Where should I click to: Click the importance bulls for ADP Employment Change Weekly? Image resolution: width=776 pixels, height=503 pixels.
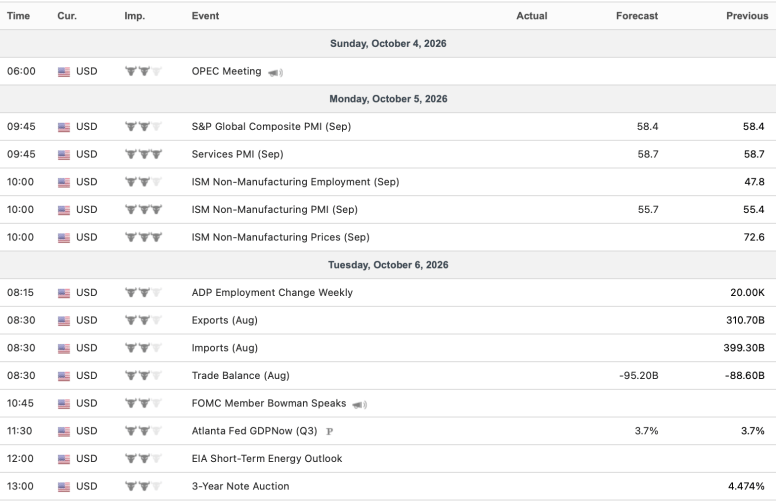pyautogui.click(x=143, y=293)
